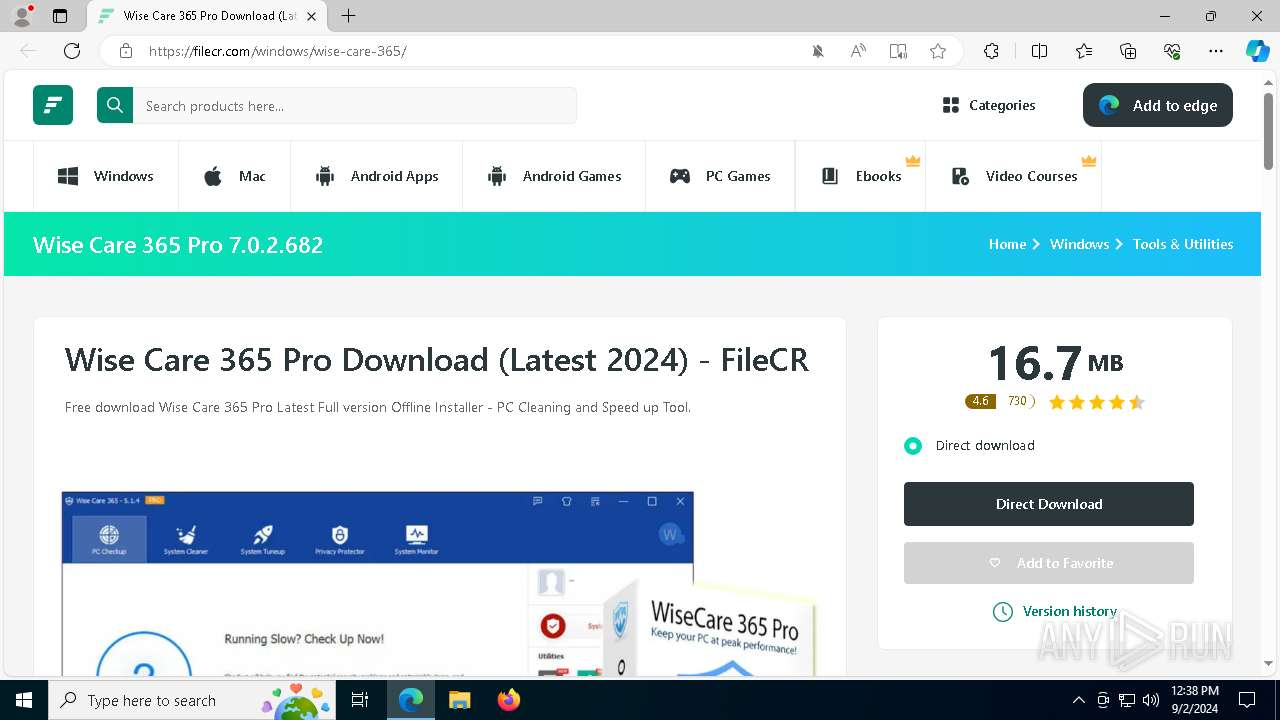Image resolution: width=1280 pixels, height=720 pixels.
Task: Click the green search magnifier button
Action: (115, 105)
